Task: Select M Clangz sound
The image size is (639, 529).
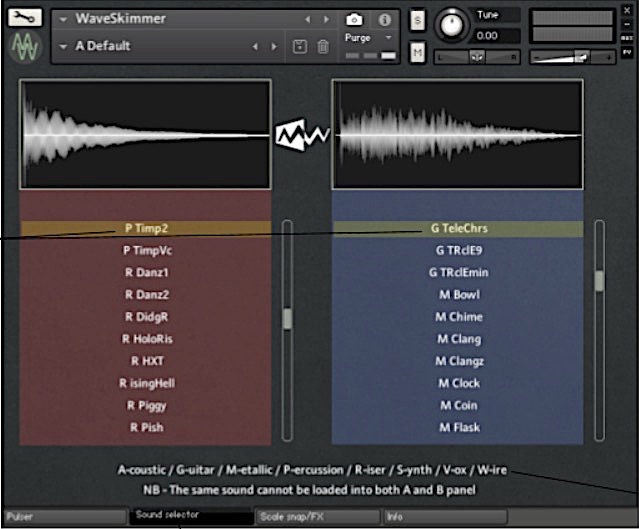Action: (x=458, y=361)
